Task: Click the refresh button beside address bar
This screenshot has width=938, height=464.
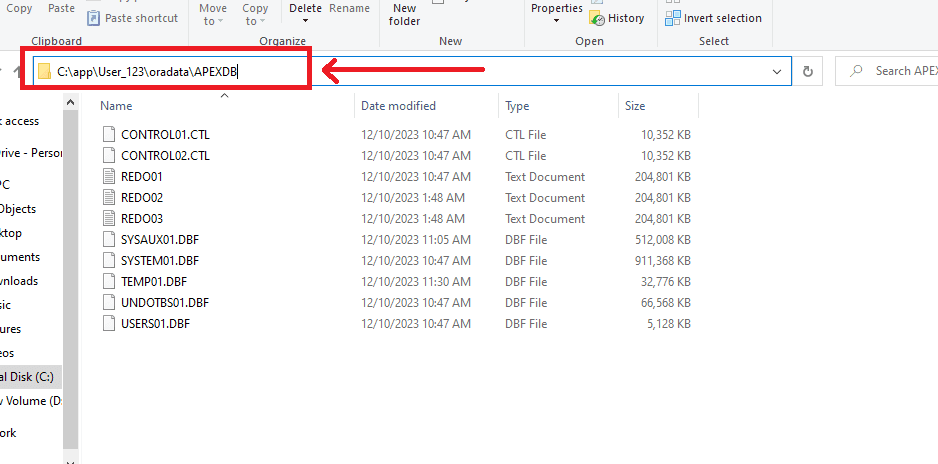Action: (808, 71)
